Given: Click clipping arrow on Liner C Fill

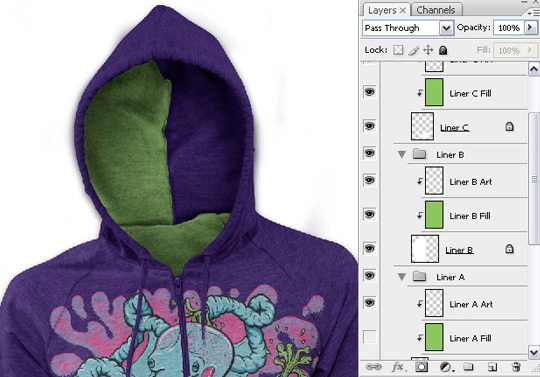Looking at the screenshot, I should [420, 93].
